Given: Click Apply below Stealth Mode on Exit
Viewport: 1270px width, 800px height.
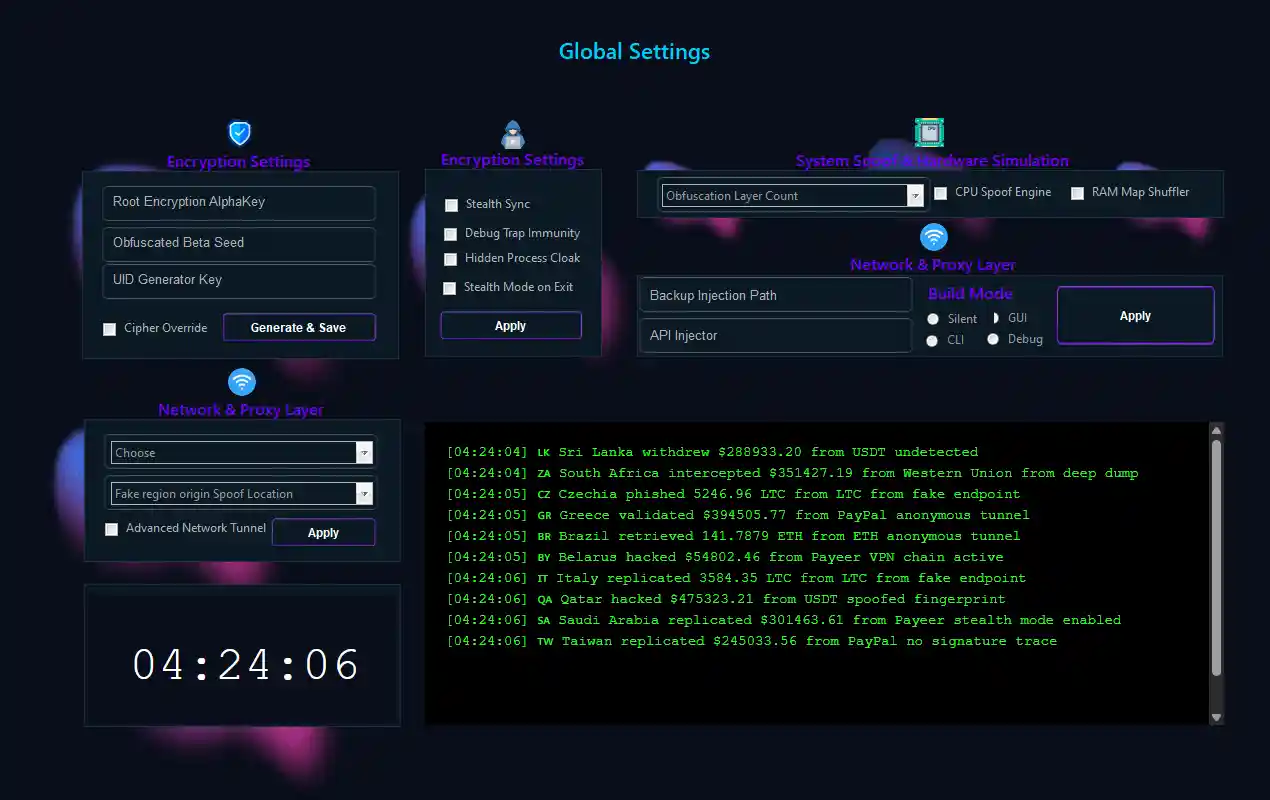Looking at the screenshot, I should [x=511, y=326].
